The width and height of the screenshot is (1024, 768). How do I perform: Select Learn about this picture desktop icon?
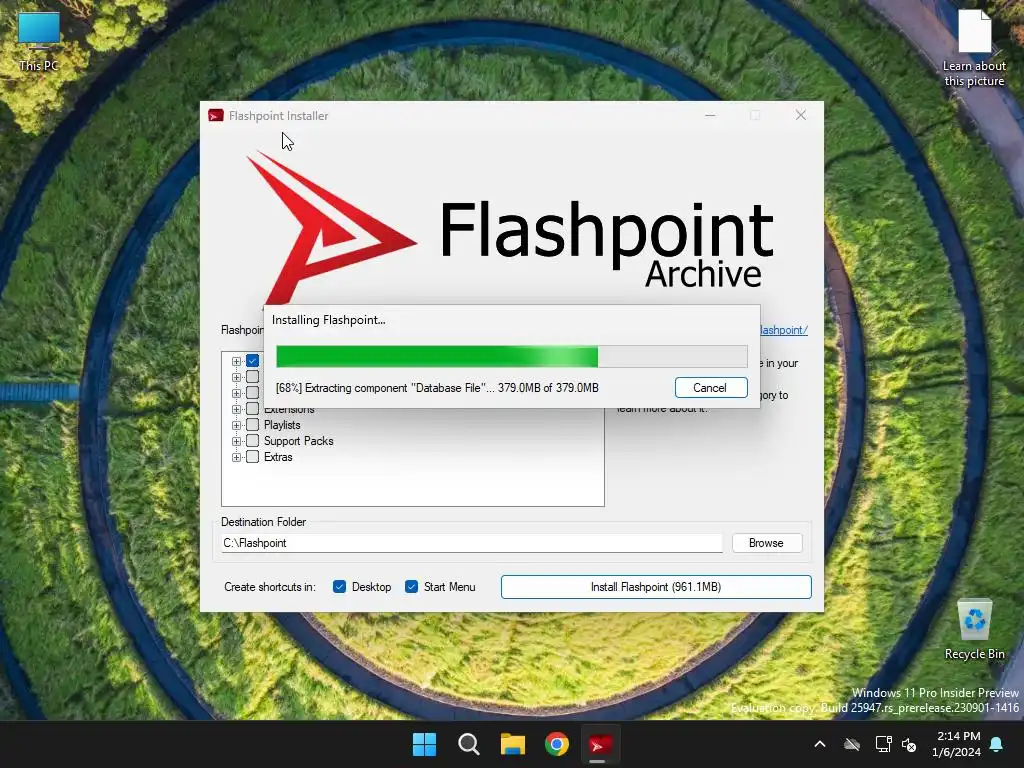974,48
